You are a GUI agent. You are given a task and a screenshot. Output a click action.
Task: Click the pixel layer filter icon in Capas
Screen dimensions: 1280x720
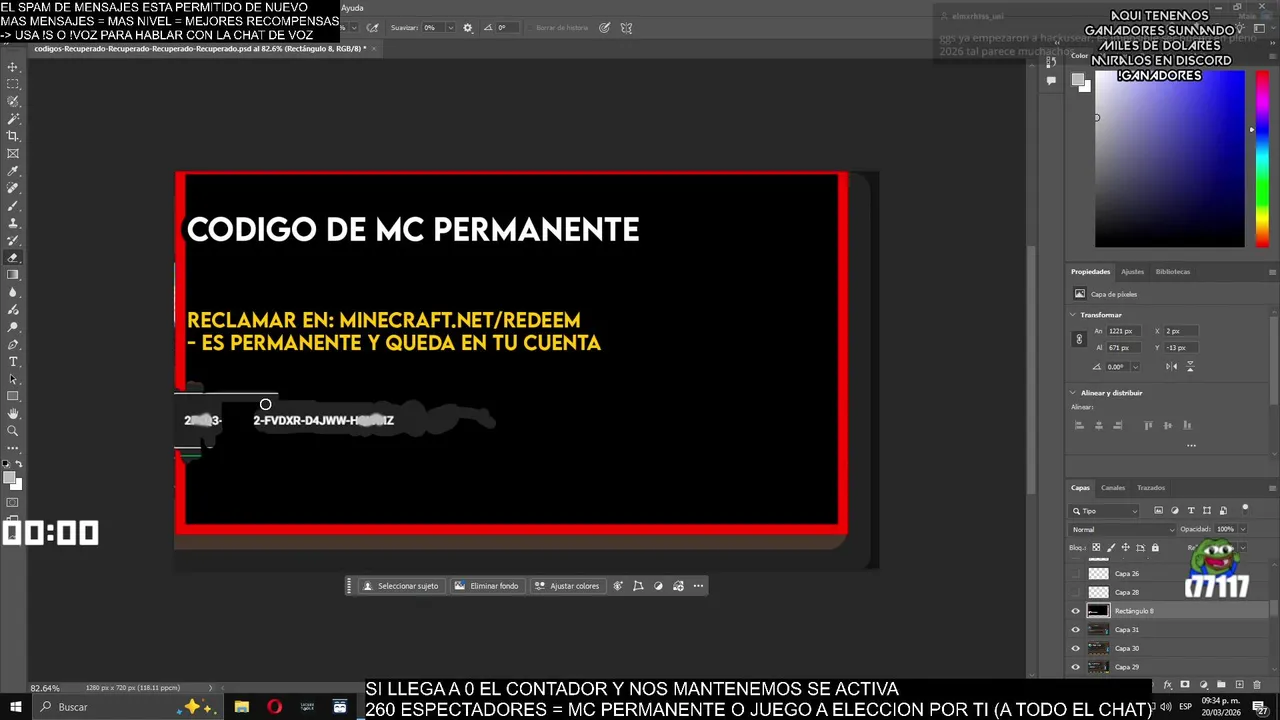click(x=1158, y=511)
